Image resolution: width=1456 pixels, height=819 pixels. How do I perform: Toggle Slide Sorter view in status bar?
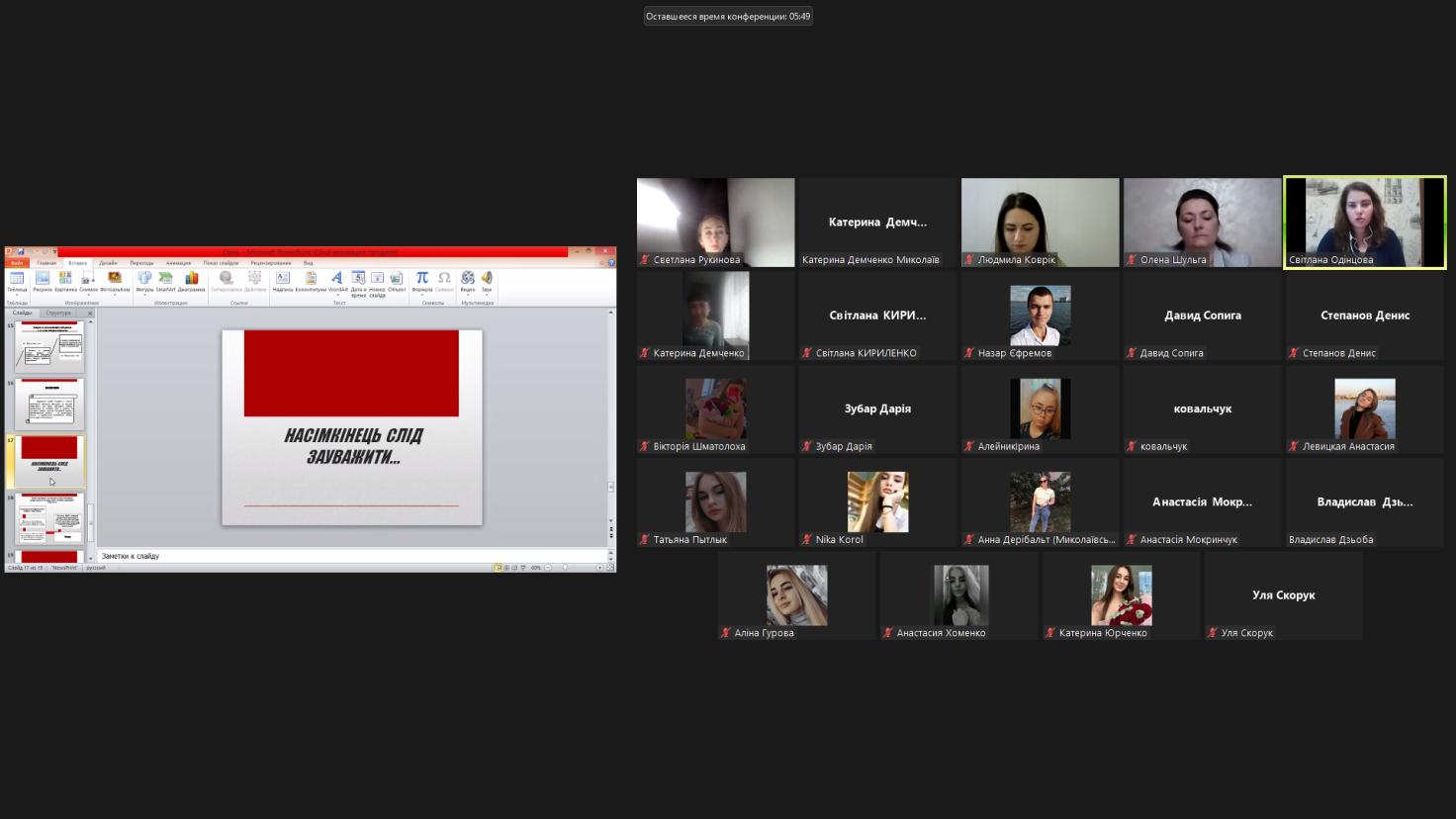pyautogui.click(x=506, y=568)
